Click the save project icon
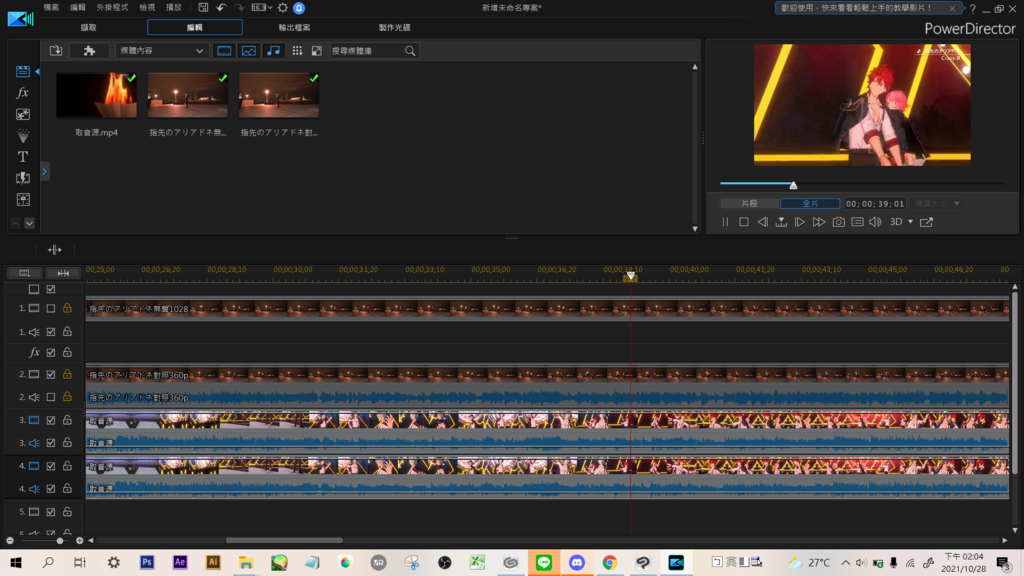This screenshot has height=576, width=1024. (x=203, y=8)
